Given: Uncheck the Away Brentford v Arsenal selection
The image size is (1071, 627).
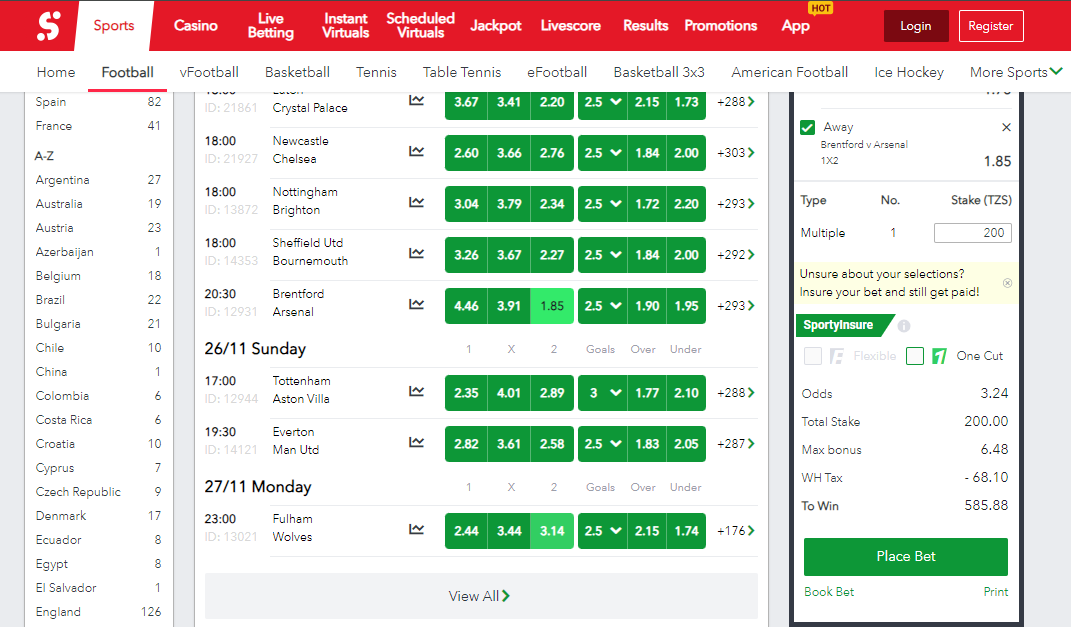Looking at the screenshot, I should 807,128.
